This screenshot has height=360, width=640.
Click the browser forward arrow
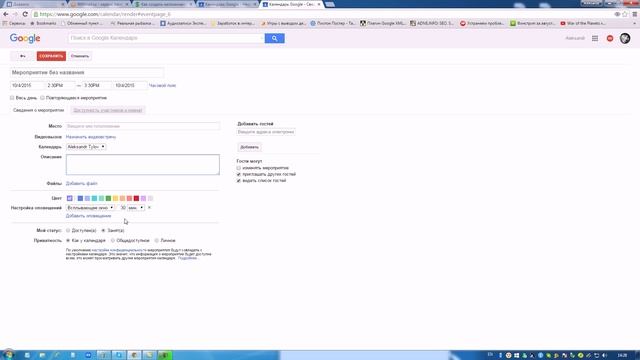[15, 14]
